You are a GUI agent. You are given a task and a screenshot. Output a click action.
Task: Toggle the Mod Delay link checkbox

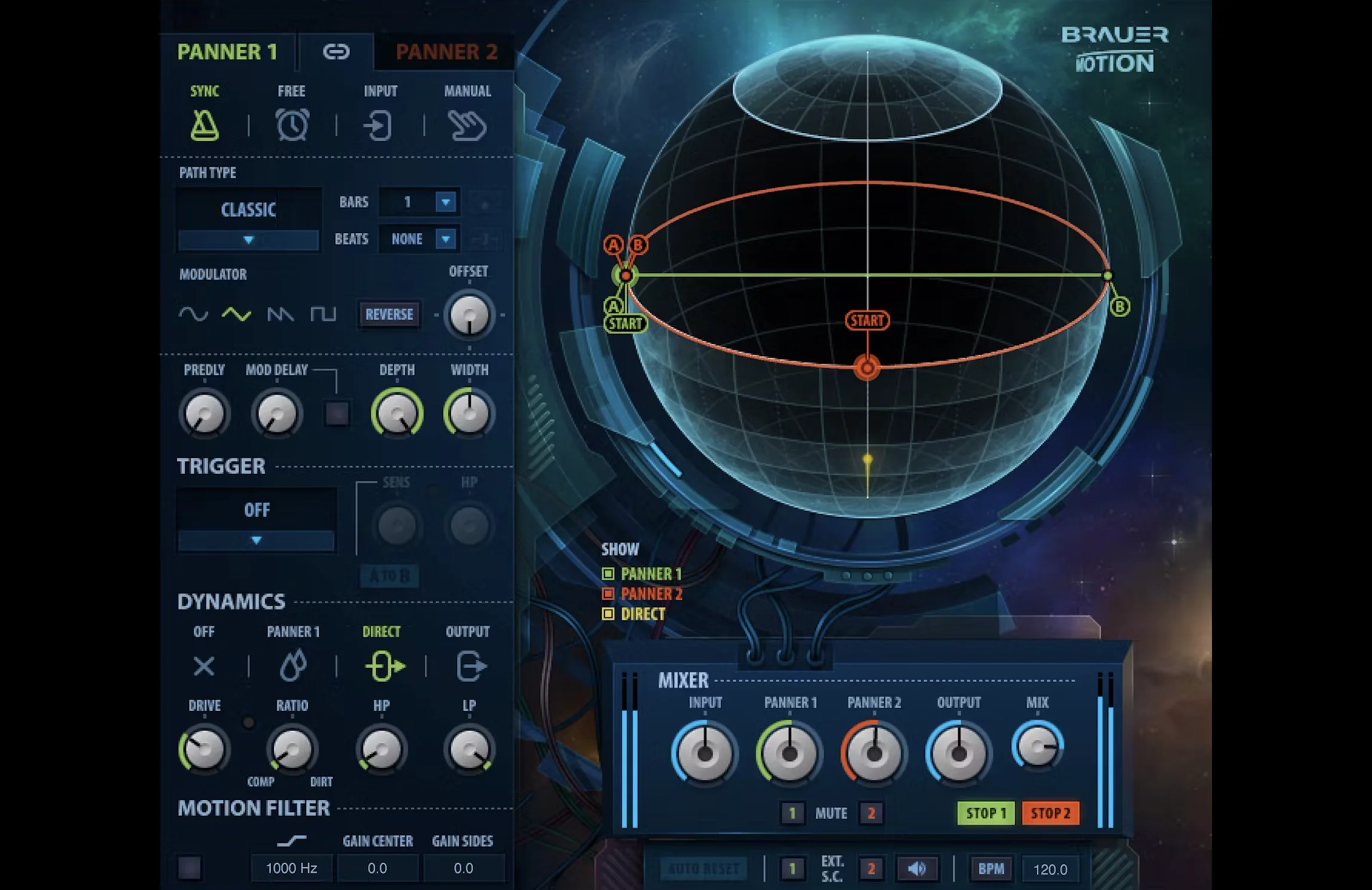click(x=336, y=413)
